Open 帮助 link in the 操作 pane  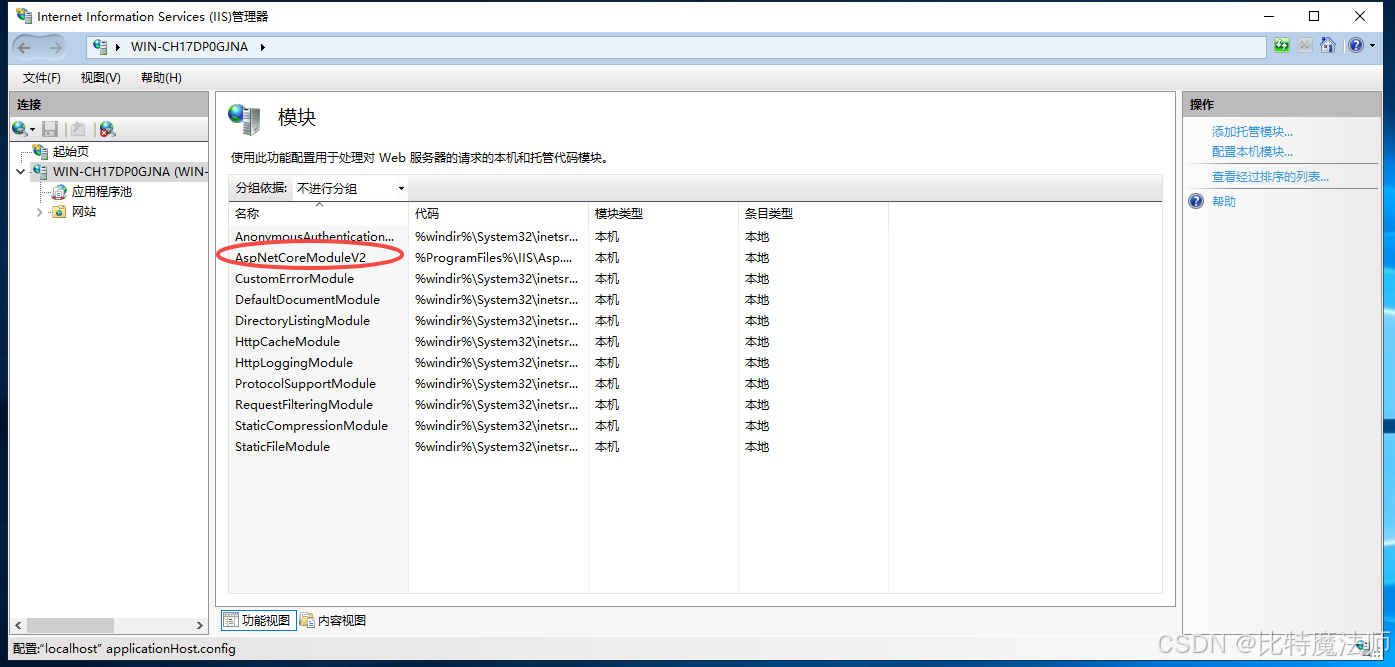[1224, 202]
